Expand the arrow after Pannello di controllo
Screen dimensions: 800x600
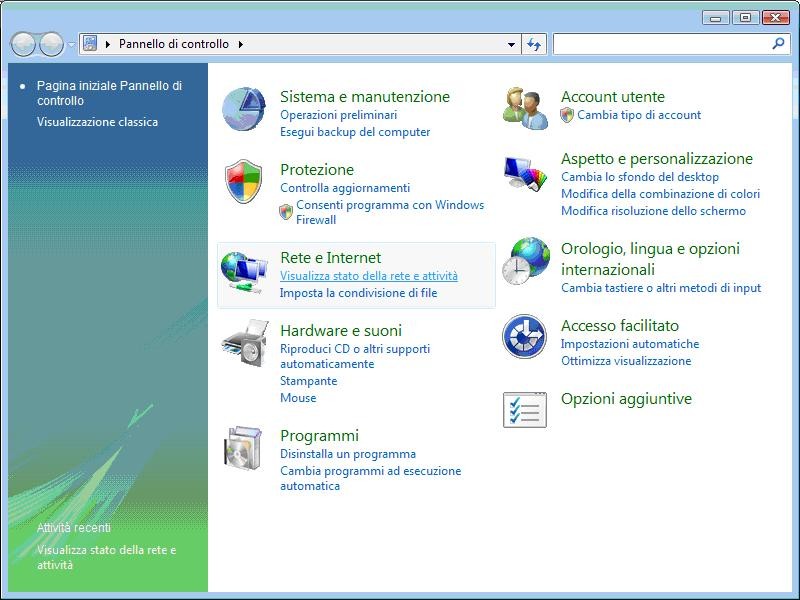(x=241, y=44)
